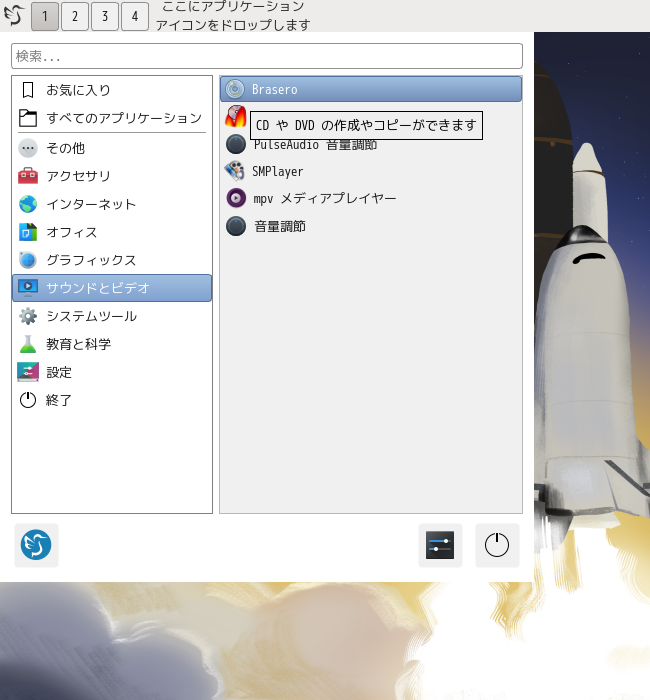Image resolution: width=650 pixels, height=700 pixels.
Task: Open the 終了 category
Action: pyautogui.click(x=112, y=400)
